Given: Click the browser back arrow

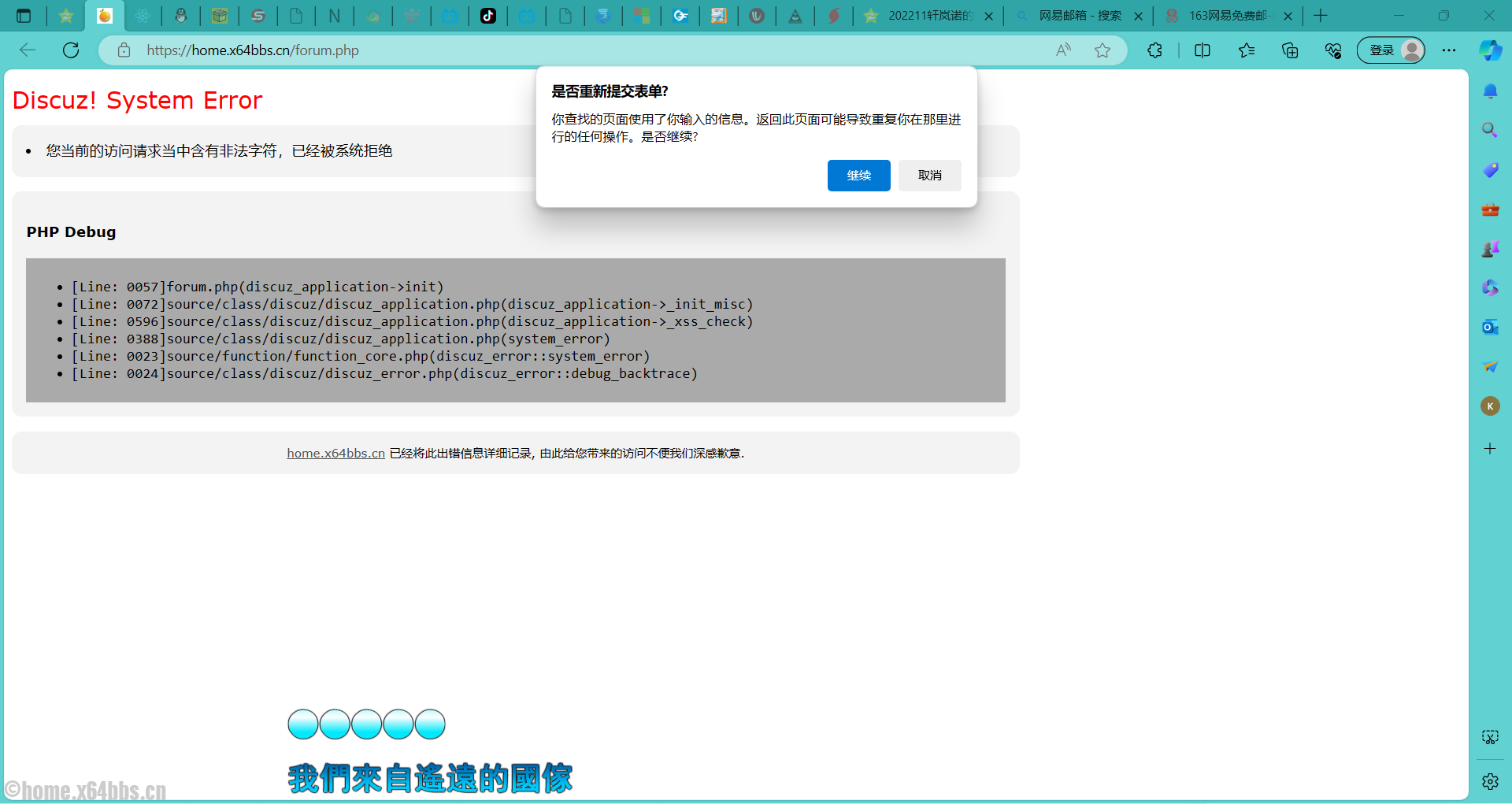Looking at the screenshot, I should (x=28, y=50).
